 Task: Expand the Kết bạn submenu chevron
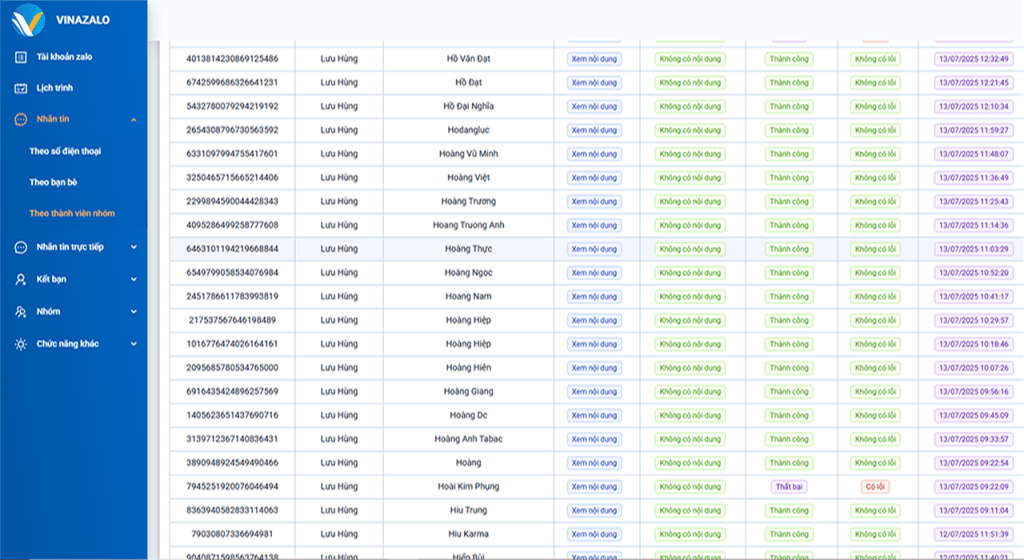coord(133,280)
